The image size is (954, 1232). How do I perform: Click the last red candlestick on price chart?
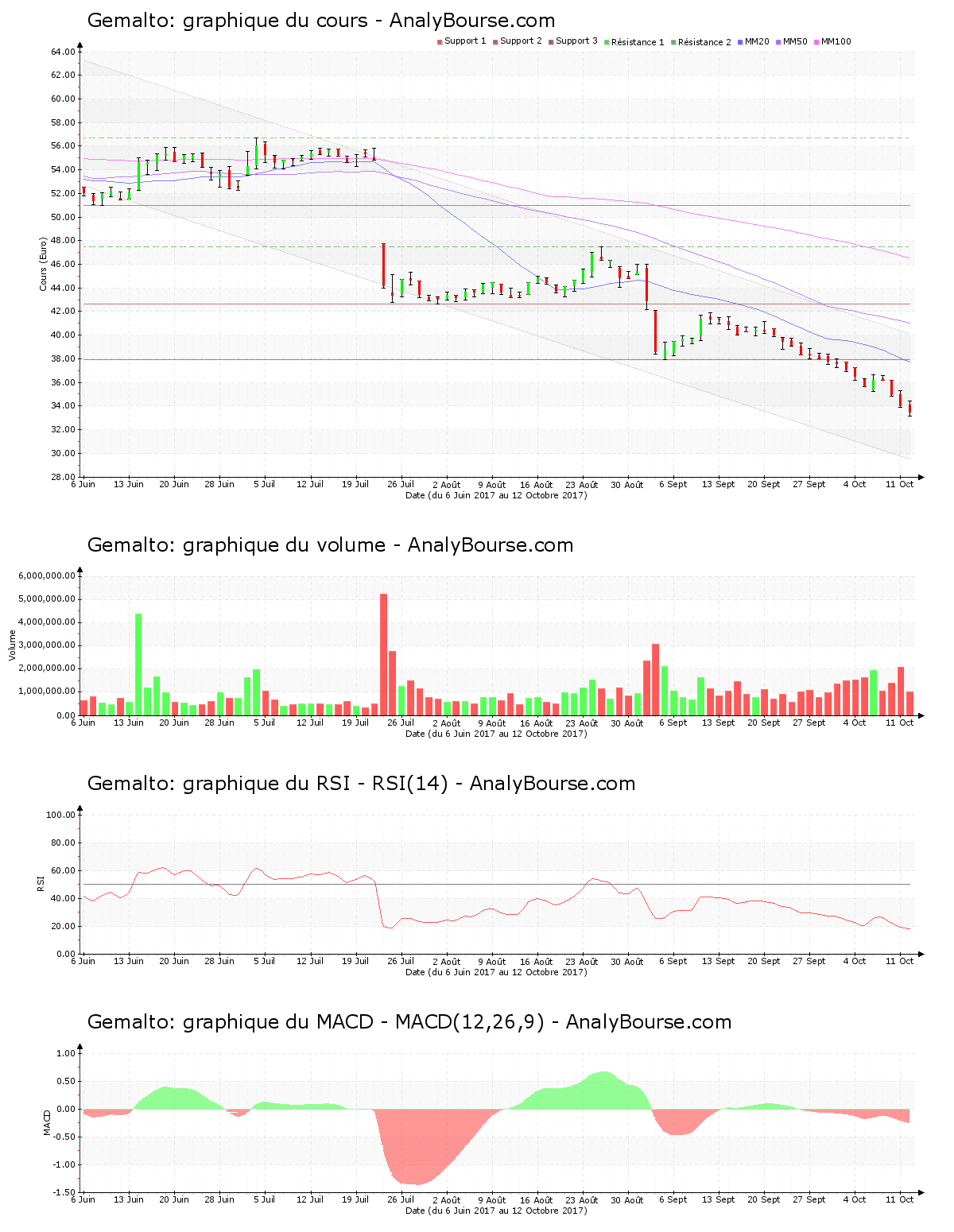tap(909, 409)
